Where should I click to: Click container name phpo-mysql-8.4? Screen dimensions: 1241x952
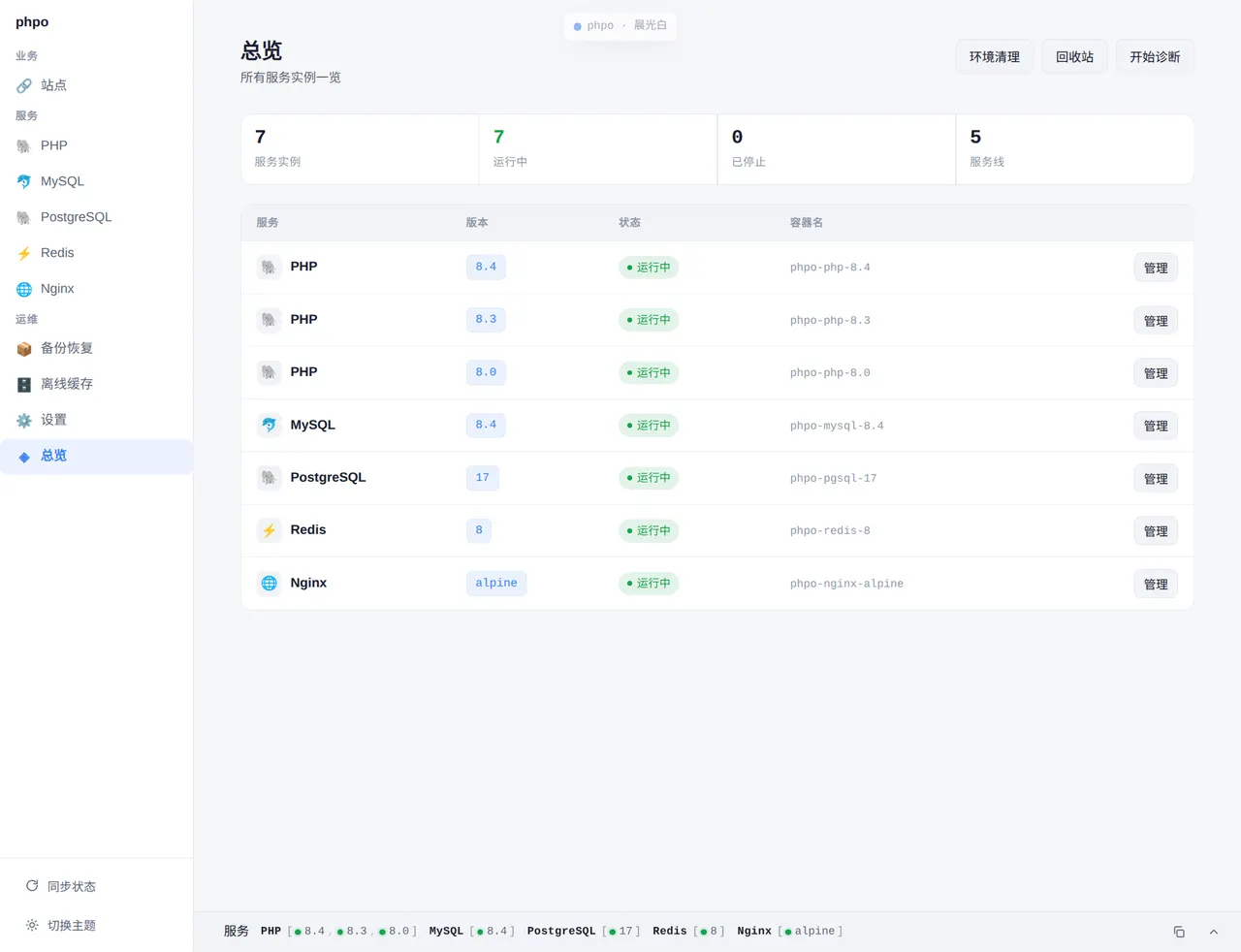click(837, 426)
